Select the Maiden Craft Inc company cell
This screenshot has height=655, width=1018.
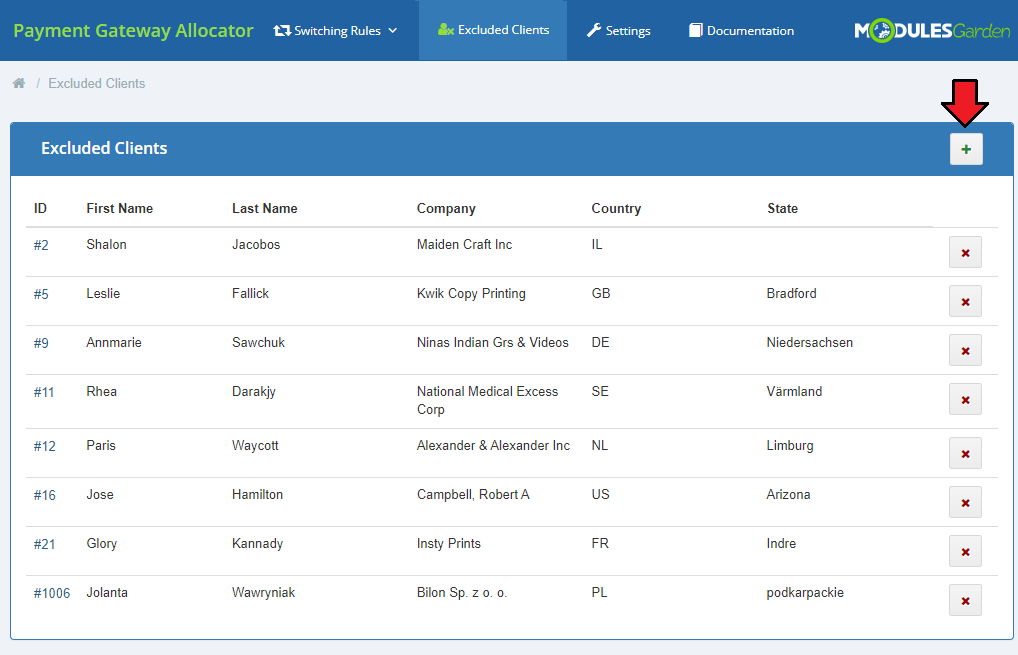464,244
